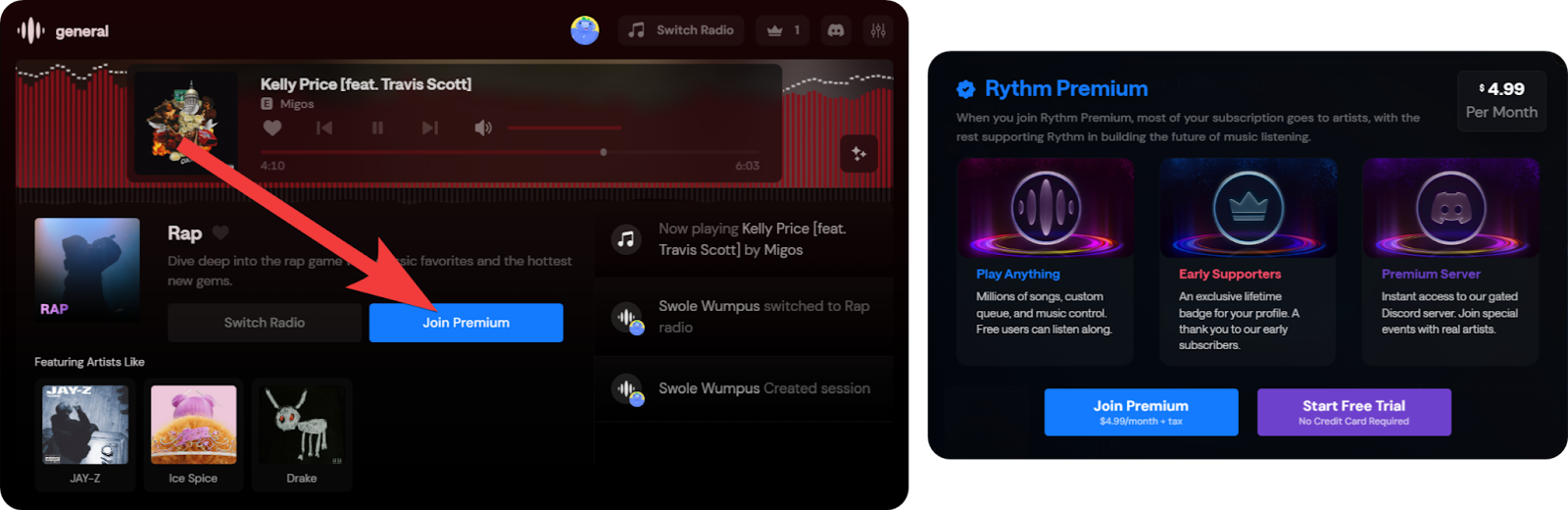Viewport: 1568px width, 510px height.
Task: Select the Migos artist name
Action: [297, 104]
